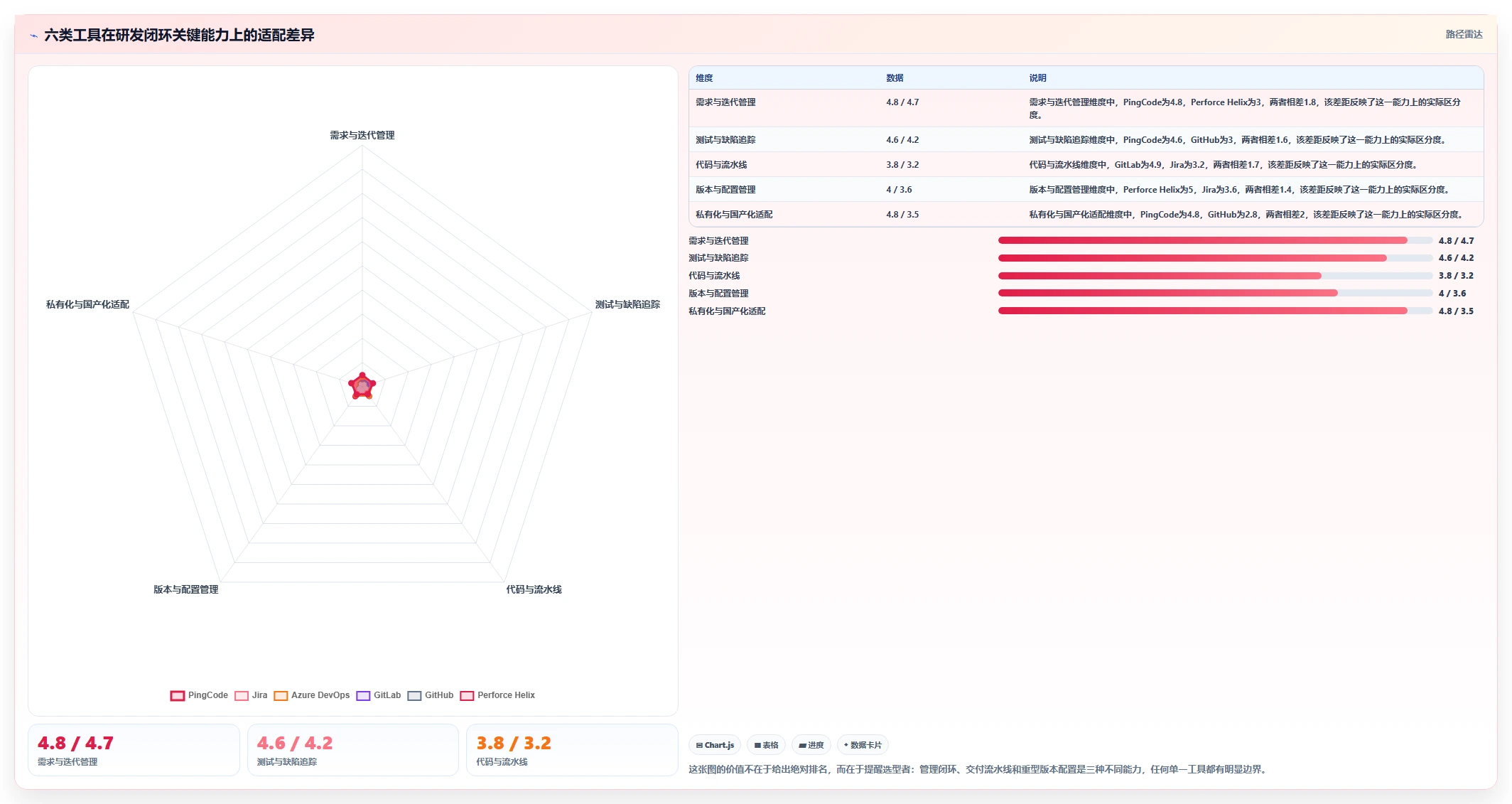Viewport: 1512px width, 804px height.
Task: Click the chart title 六类工具在研发闭环关键能力上的适配差异
Action: click(x=179, y=36)
